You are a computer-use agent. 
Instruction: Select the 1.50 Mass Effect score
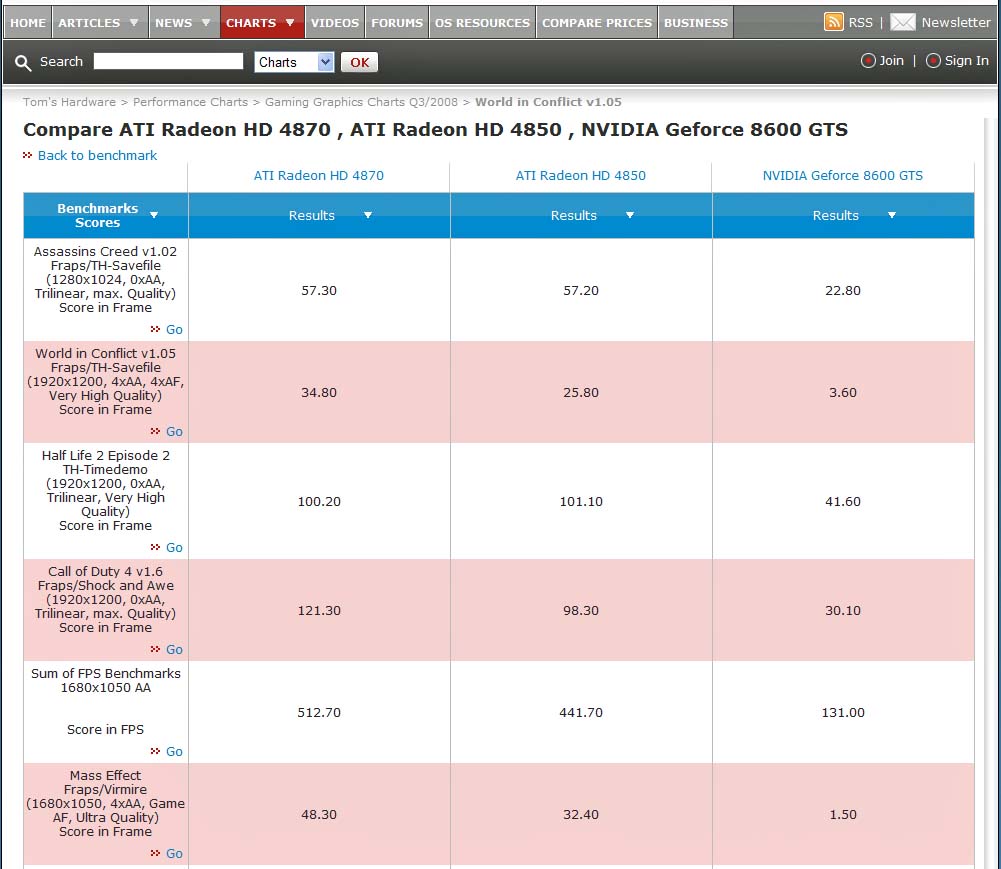tap(843, 815)
